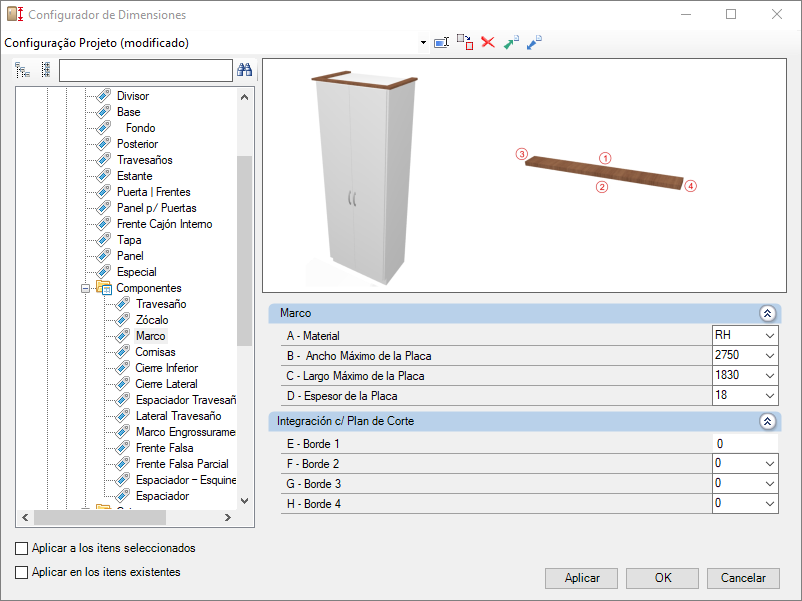Click the green export arrow icon

tap(511, 43)
